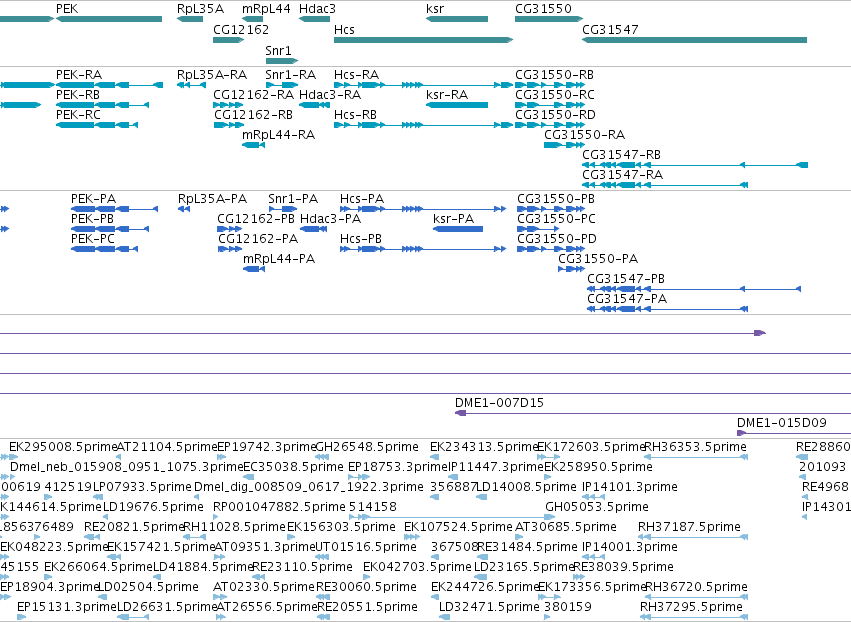
Task: Select the Hcs-RB transcript
Action: coord(423,125)
